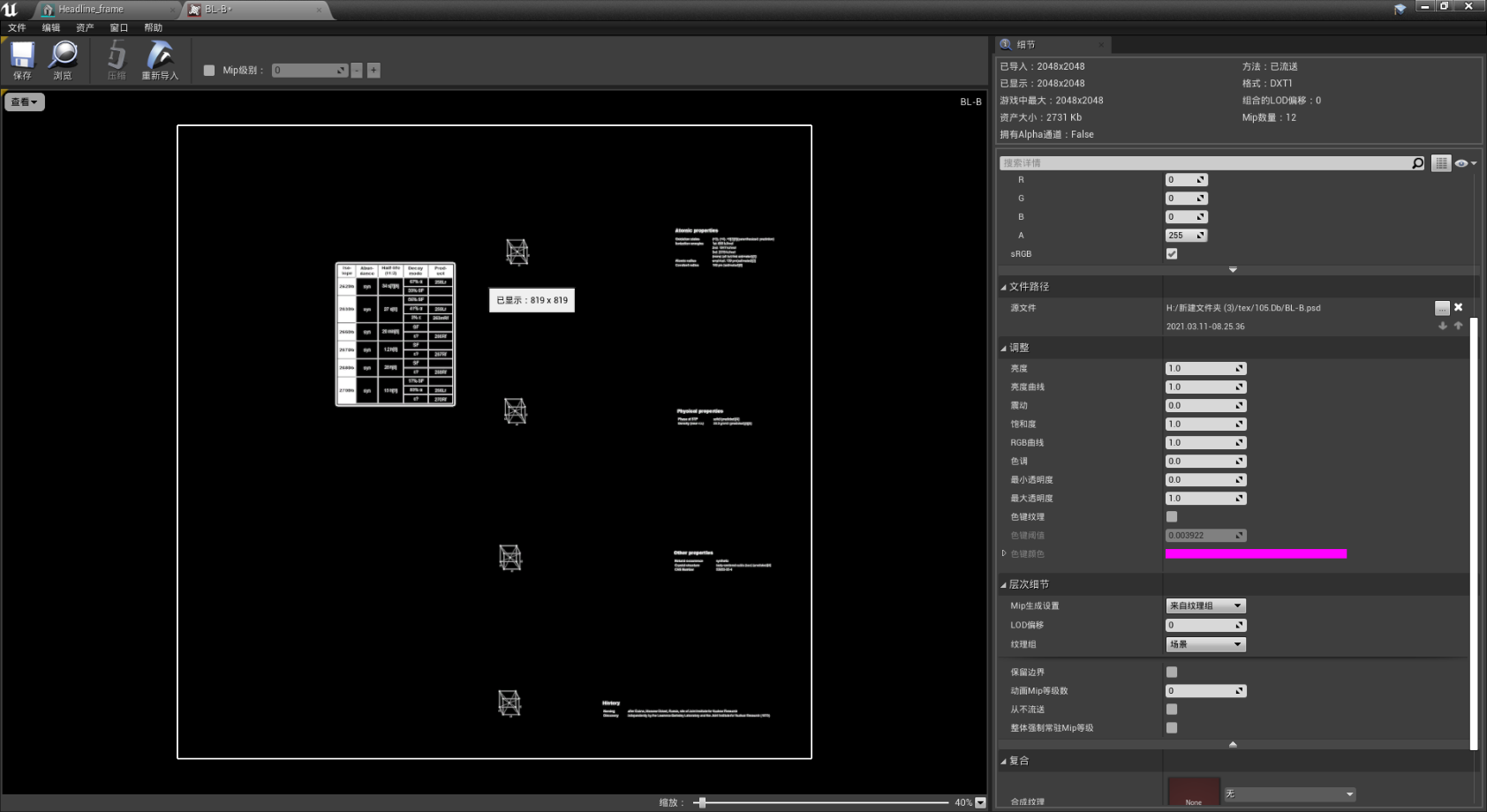The width and height of the screenshot is (1487, 812).
Task: Click the R channel value field
Action: (x=1186, y=180)
